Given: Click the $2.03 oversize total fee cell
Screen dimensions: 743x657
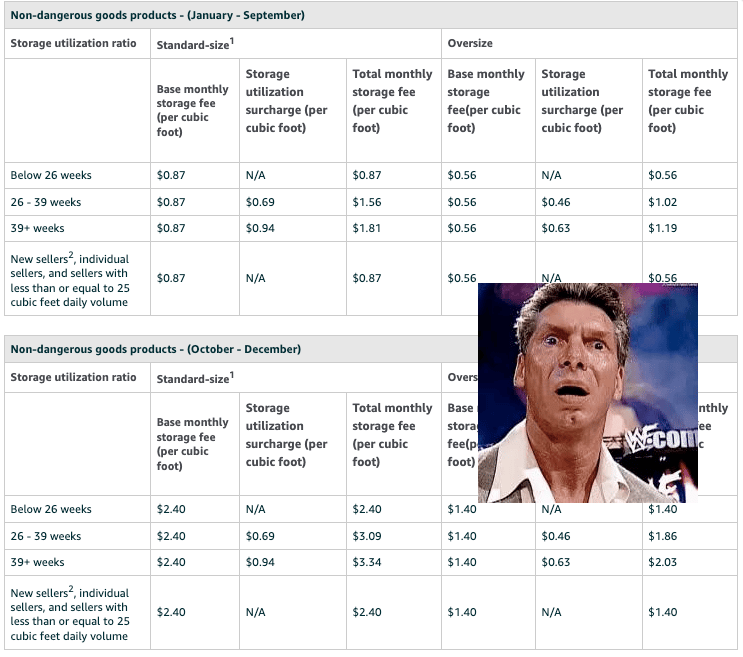Looking at the screenshot, I should [662, 562].
